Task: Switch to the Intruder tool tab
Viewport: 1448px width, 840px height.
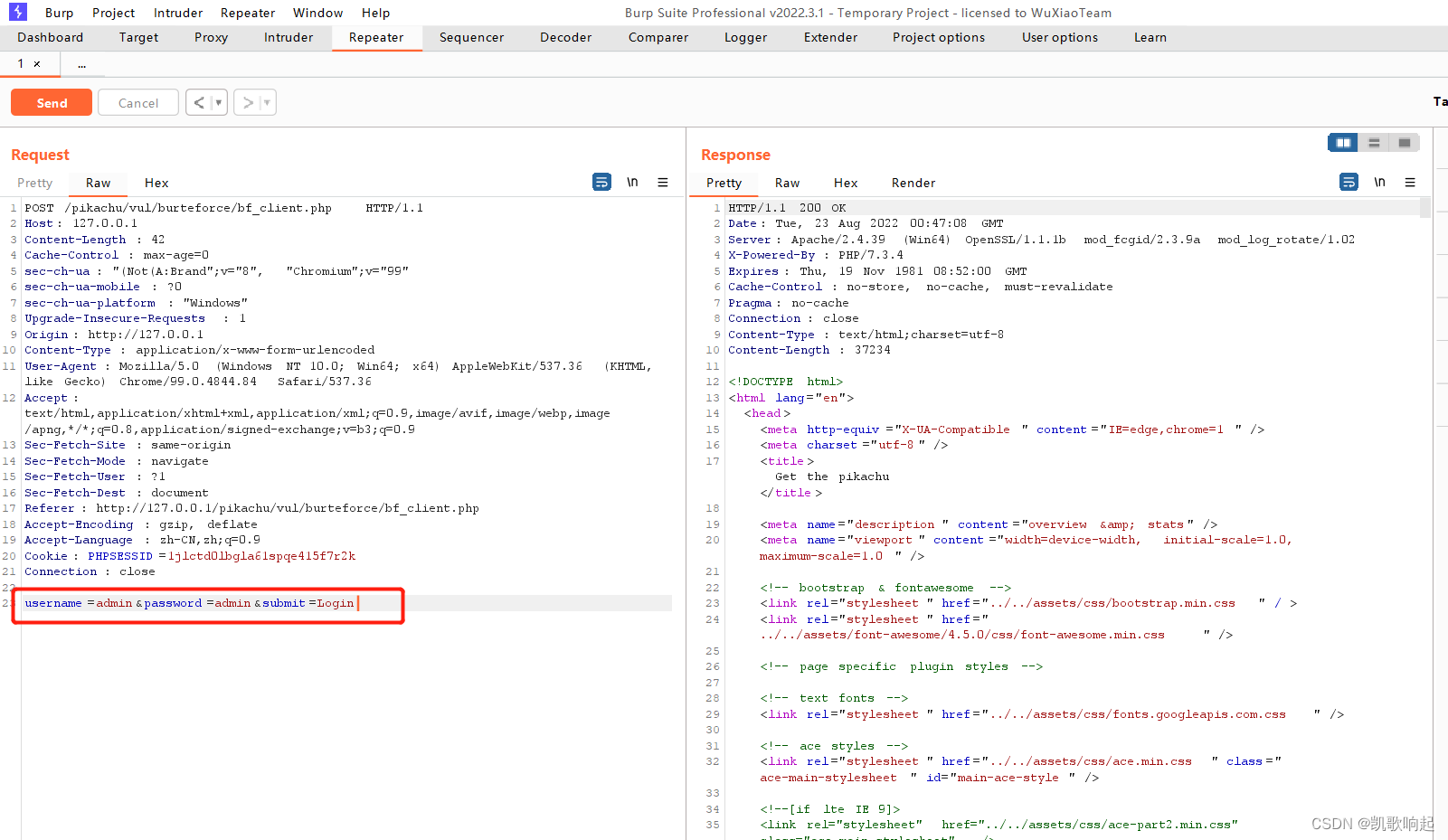Action: point(289,37)
